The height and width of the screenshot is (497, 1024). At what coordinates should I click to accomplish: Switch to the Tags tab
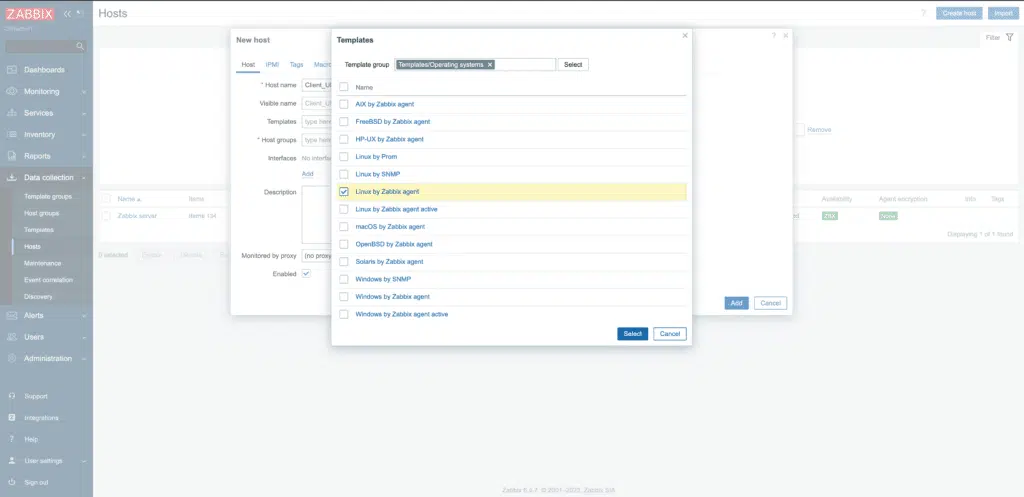tap(296, 65)
